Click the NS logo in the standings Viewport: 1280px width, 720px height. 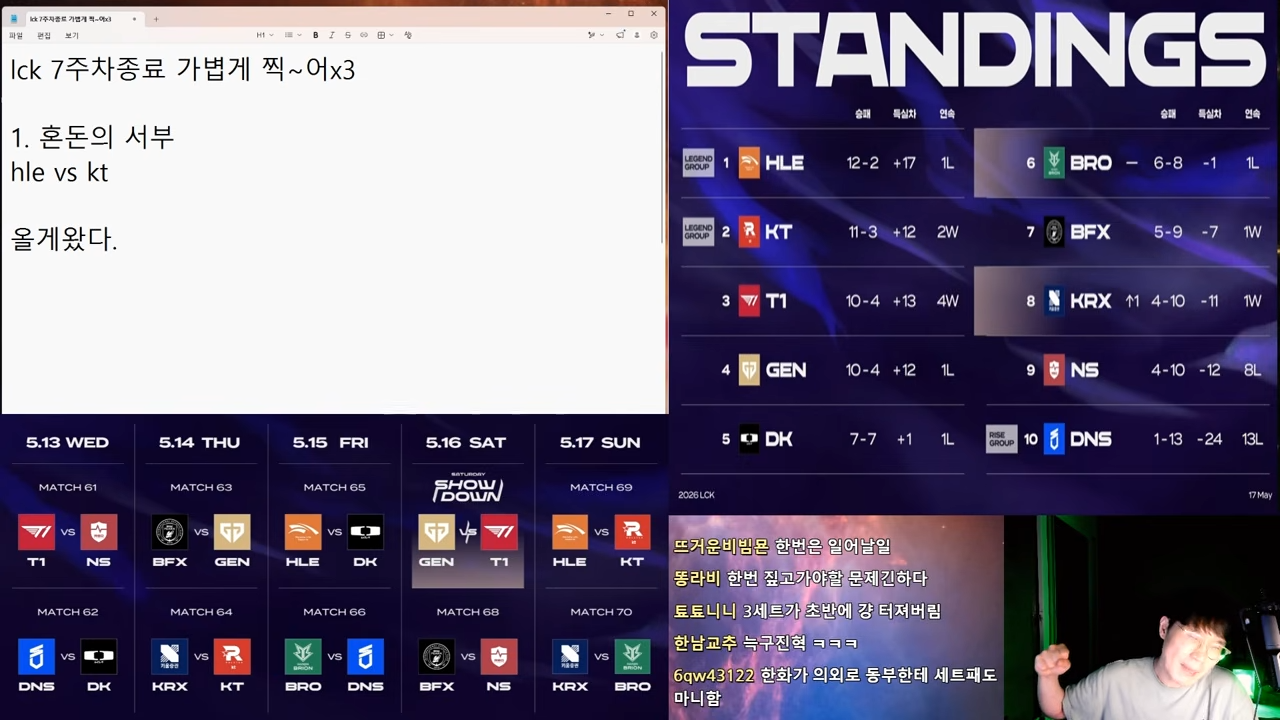pos(1054,370)
